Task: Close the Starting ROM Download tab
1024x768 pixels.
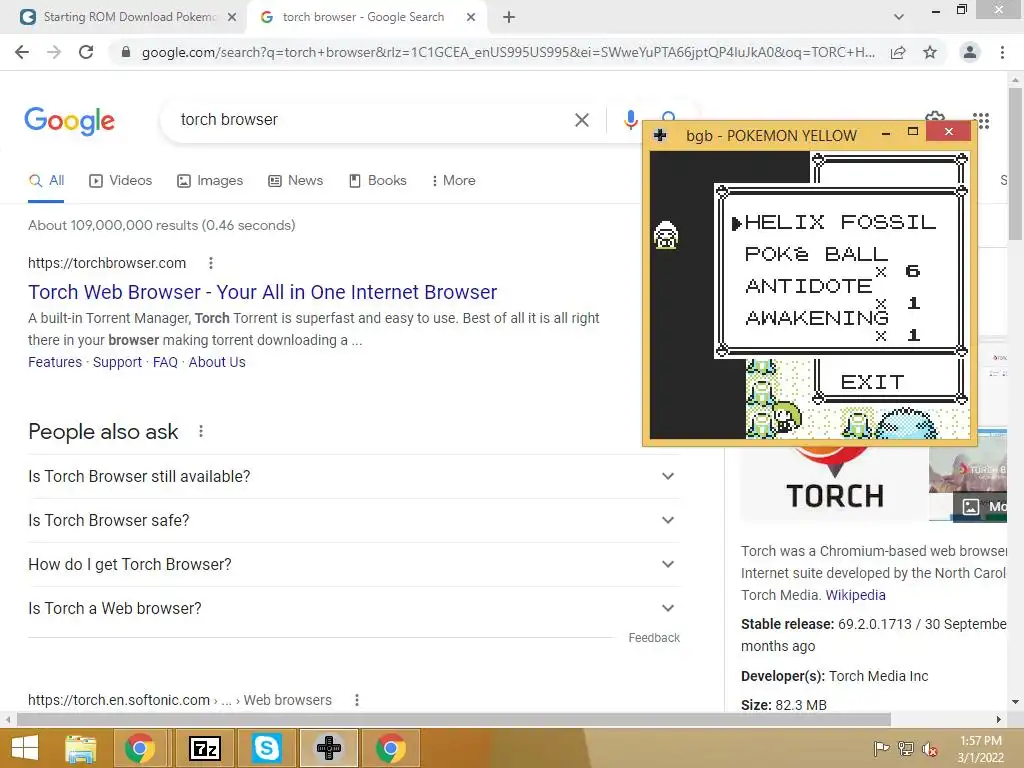Action: point(232,17)
